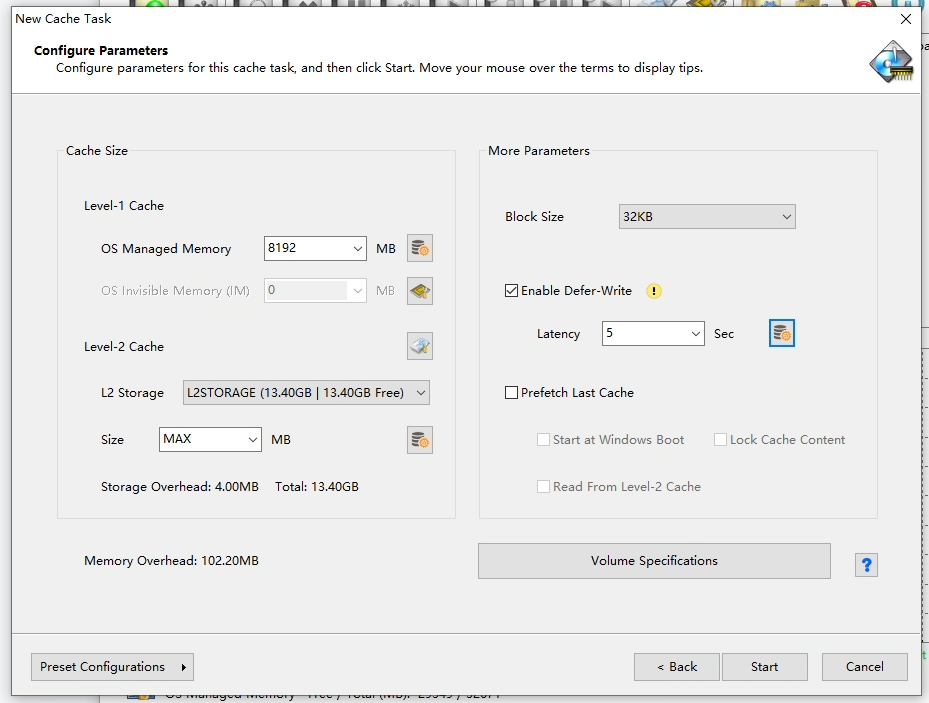This screenshot has height=703, width=929.
Task: Open help with the blue question mark icon
Action: click(866, 565)
